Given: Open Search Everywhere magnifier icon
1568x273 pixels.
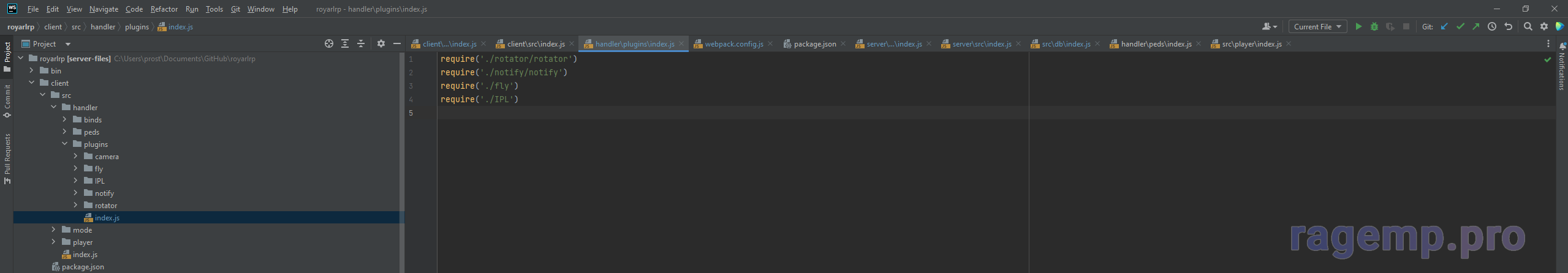Looking at the screenshot, I should (1528, 27).
